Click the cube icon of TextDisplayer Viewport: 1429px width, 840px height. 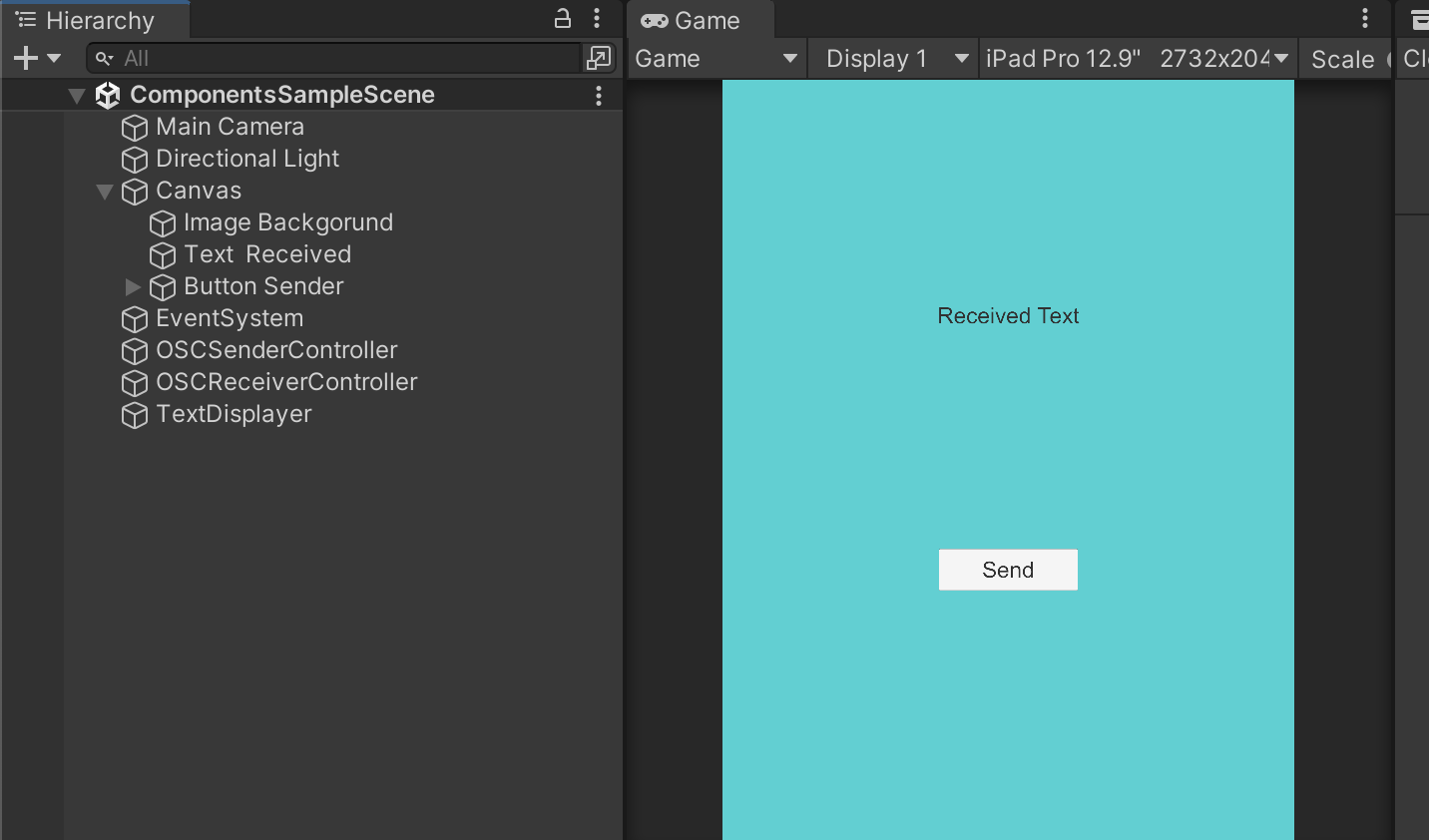tap(135, 415)
